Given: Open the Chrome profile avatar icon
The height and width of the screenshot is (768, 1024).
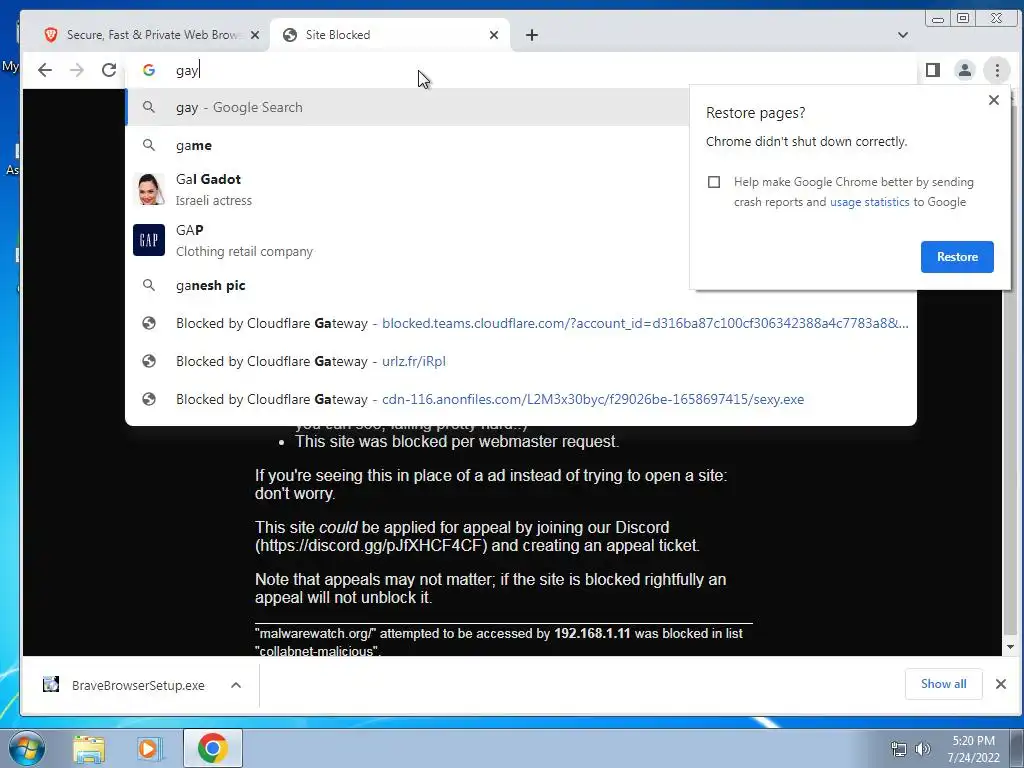Looking at the screenshot, I should point(965,70).
